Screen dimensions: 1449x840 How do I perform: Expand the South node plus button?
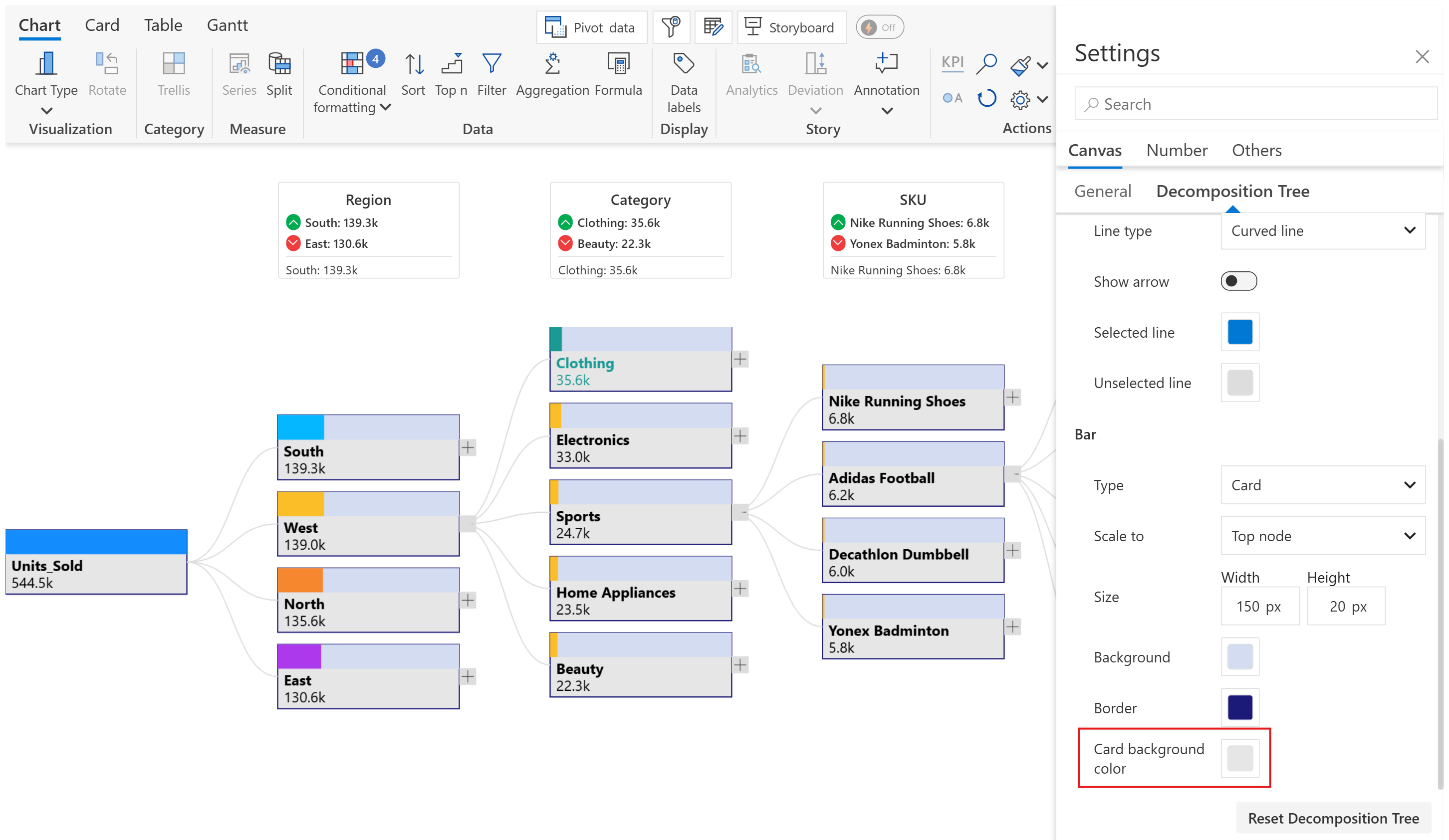pos(468,447)
